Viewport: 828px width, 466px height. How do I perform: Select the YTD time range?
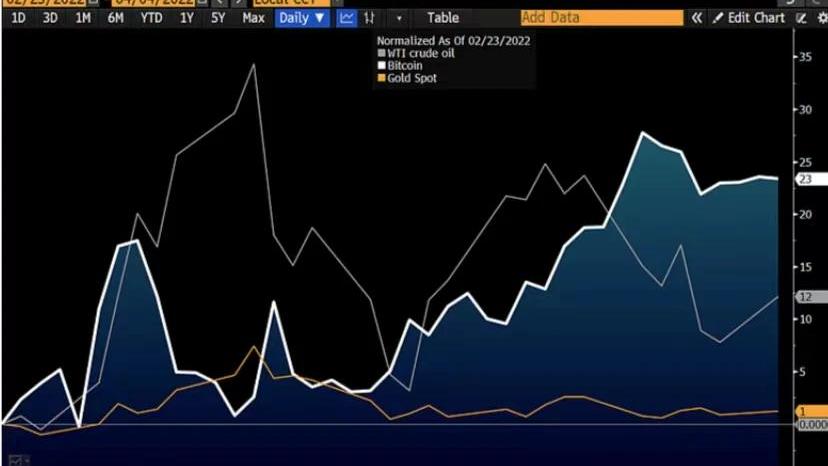(x=151, y=18)
